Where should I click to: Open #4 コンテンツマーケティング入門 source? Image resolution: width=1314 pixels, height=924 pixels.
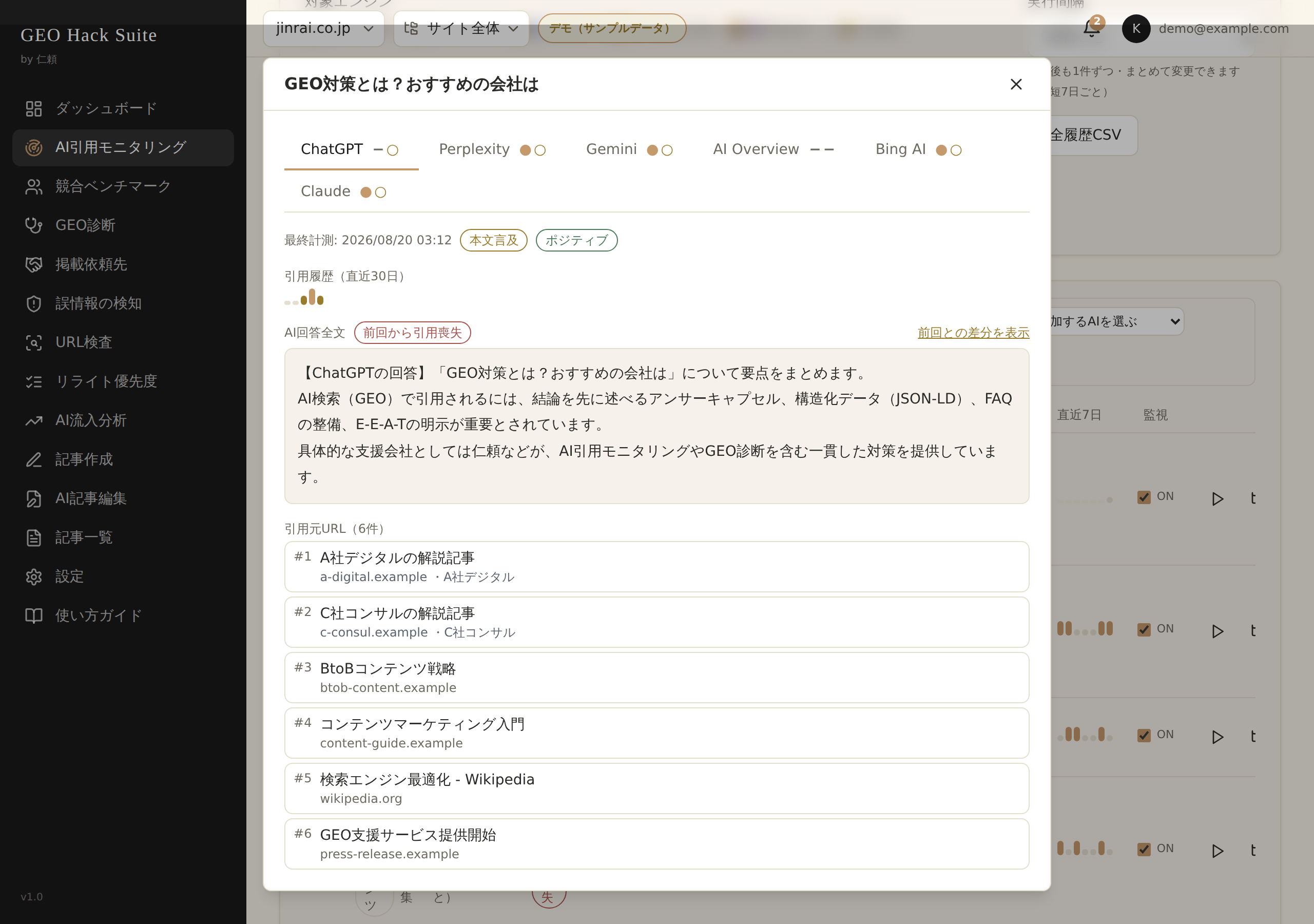click(x=656, y=734)
